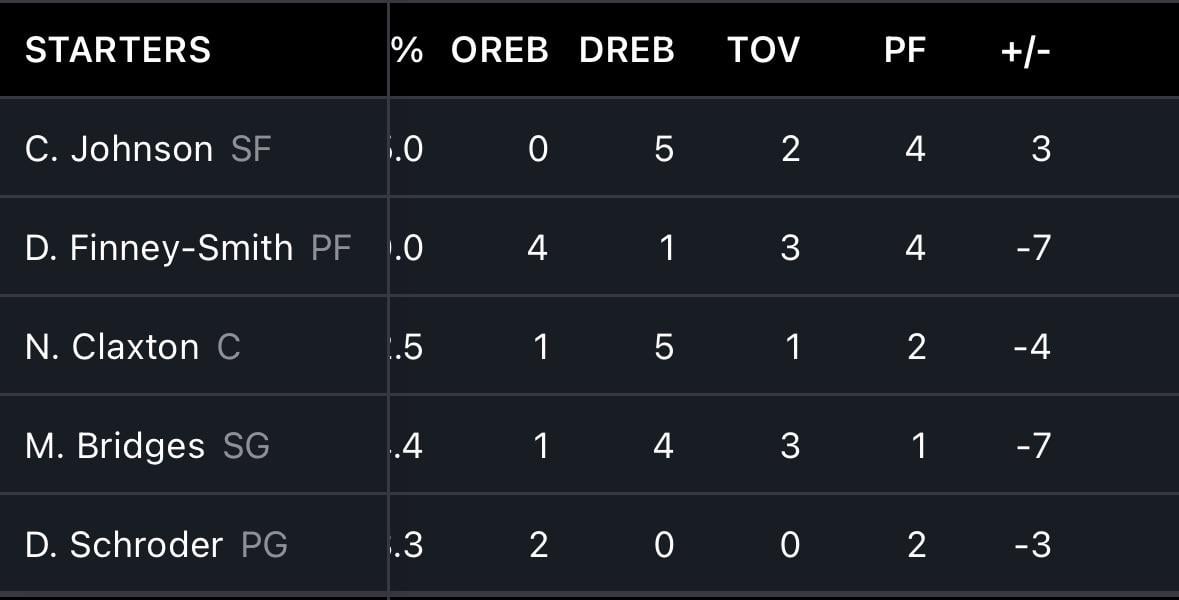Click the STARTERS column header
1179x600 pixels.
pyautogui.click(x=118, y=50)
